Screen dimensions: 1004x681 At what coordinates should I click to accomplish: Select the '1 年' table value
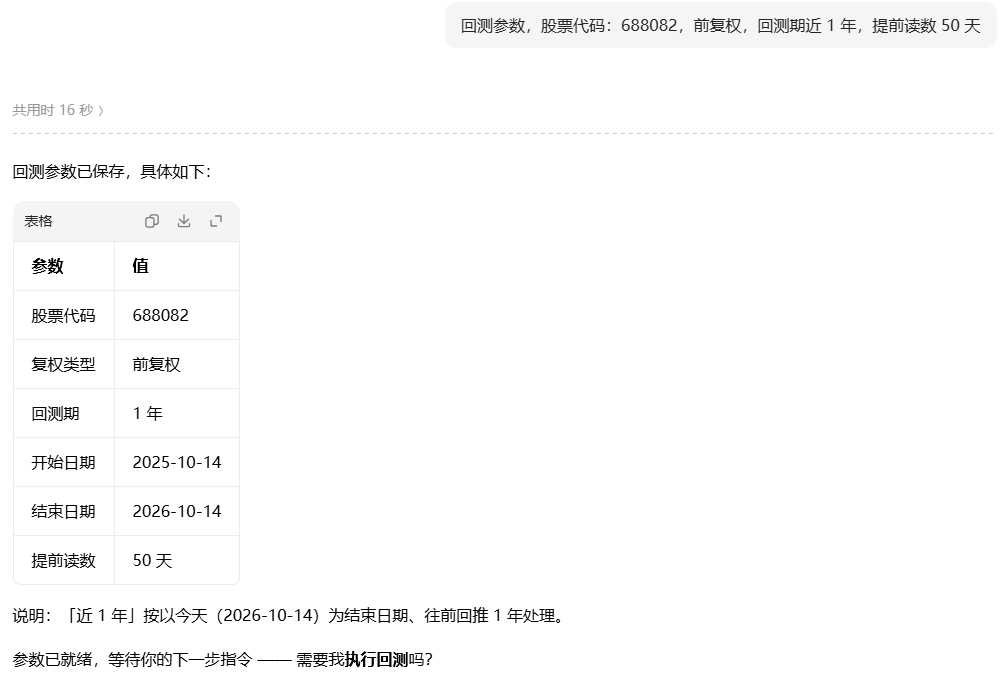click(x=148, y=413)
